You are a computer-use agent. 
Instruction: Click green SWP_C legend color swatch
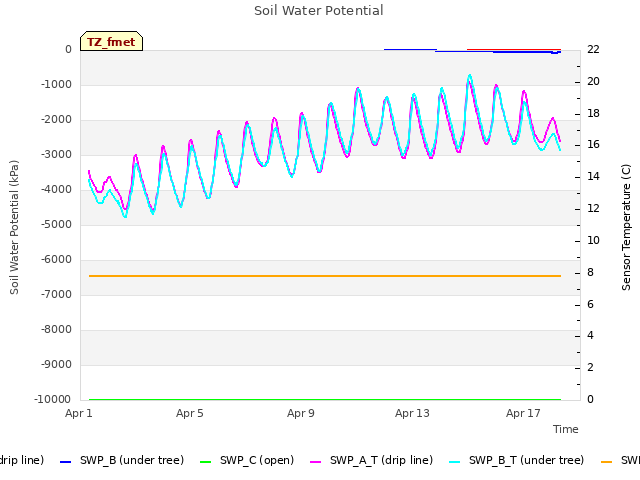tap(206, 462)
